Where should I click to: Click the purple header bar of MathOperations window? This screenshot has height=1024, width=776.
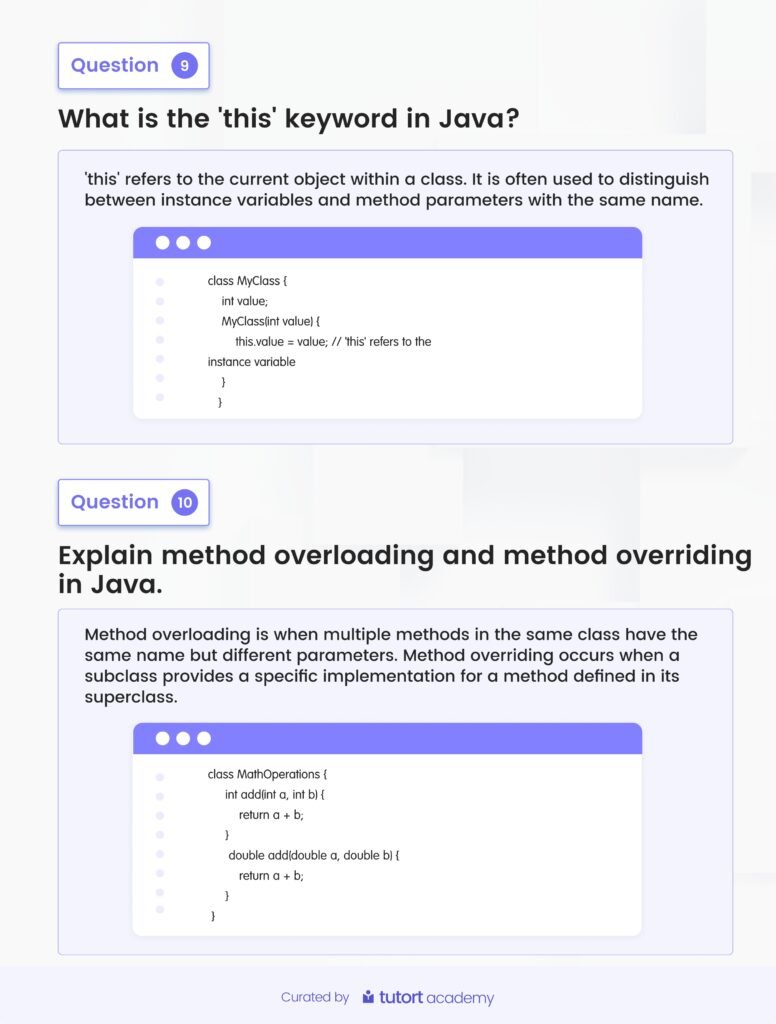(420, 739)
